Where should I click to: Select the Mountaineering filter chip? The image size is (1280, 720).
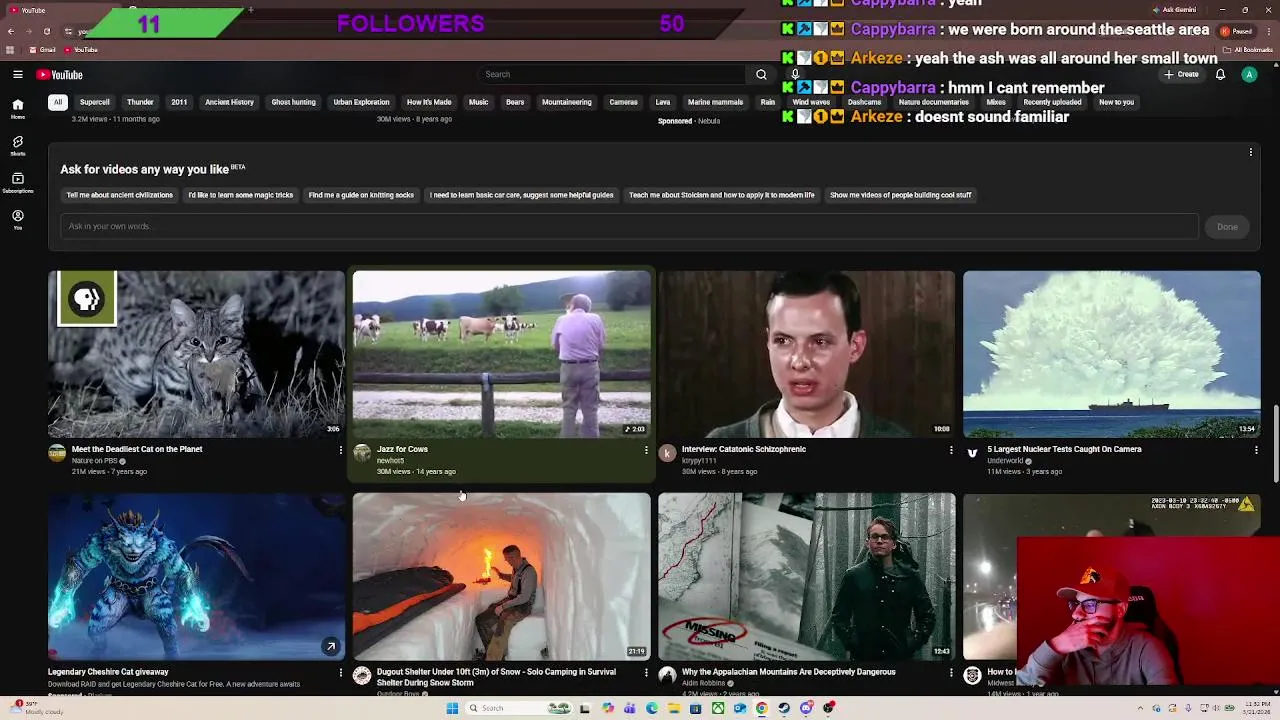(x=567, y=102)
